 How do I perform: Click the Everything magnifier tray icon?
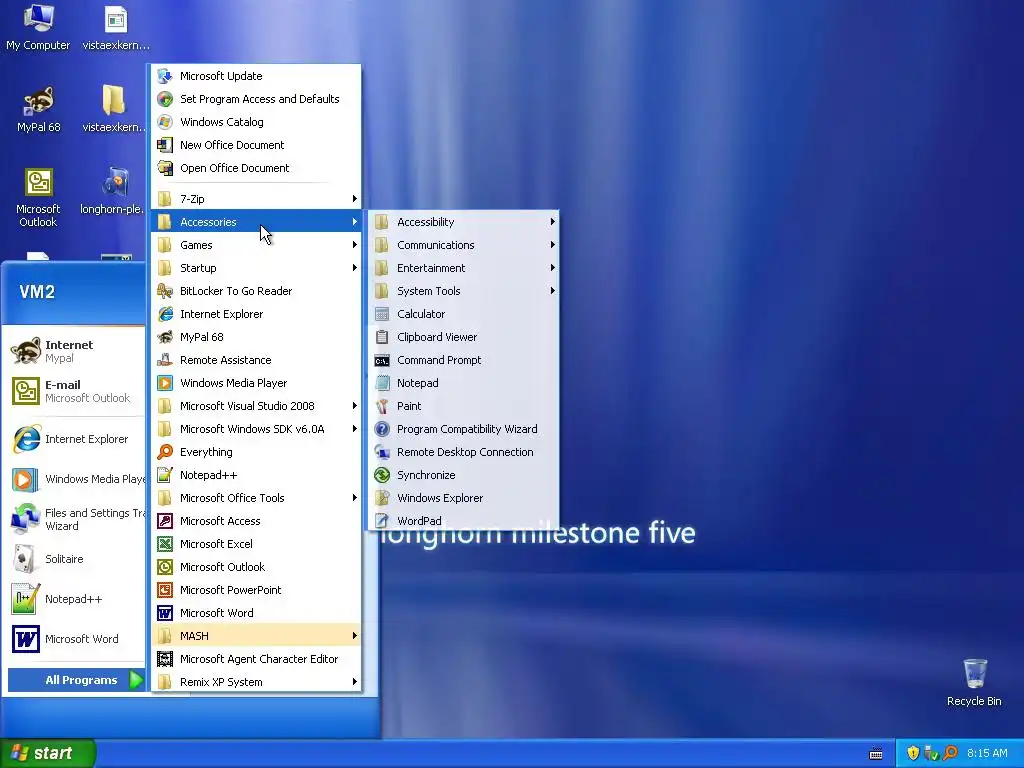point(950,753)
